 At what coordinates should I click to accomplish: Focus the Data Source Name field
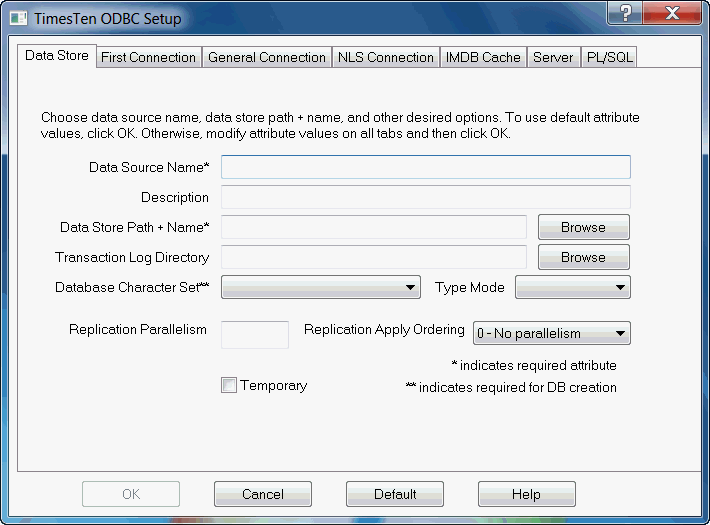click(425, 167)
